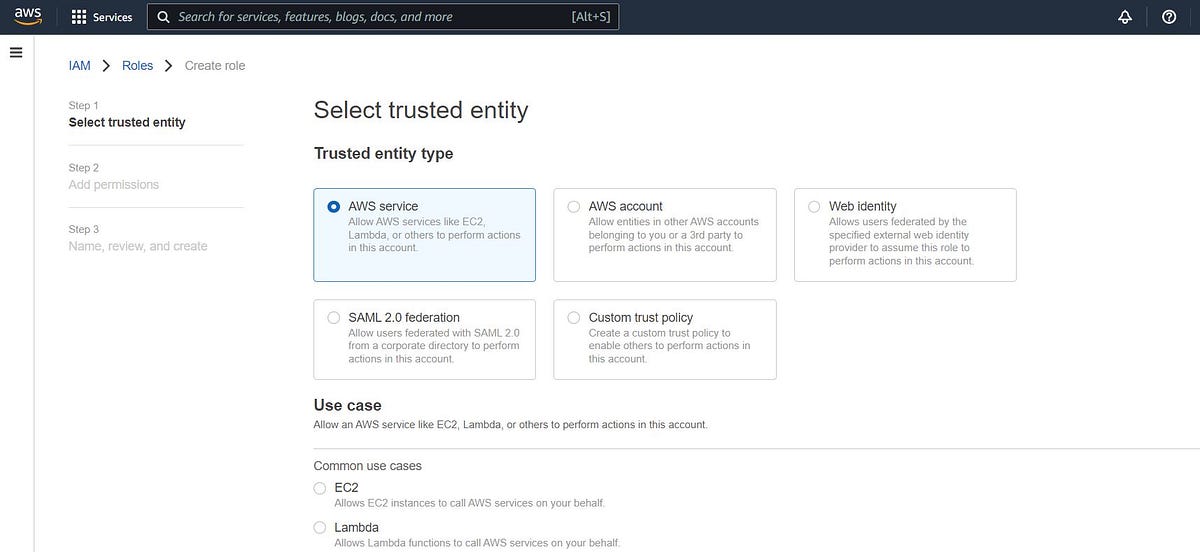Choose the Lambda use case radio button
The width and height of the screenshot is (1200, 552).
[x=320, y=527]
